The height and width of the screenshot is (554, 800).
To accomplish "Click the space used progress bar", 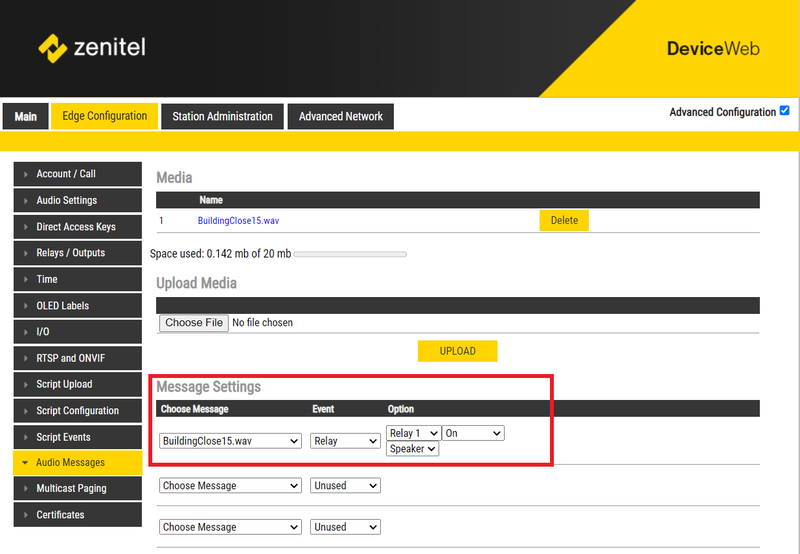I will [351, 254].
